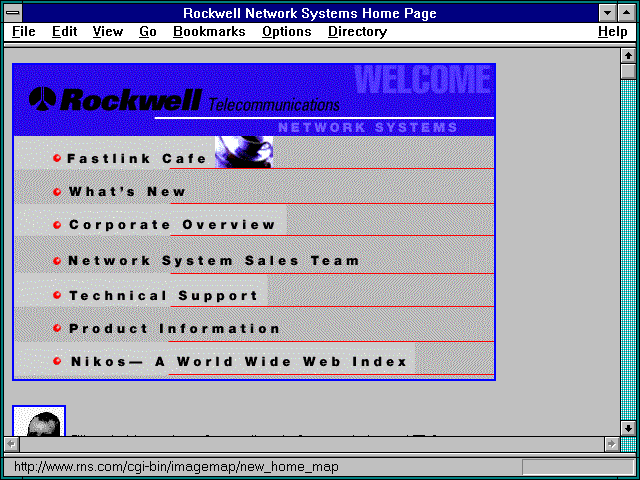
Task: Click the red bullet beside Network System Sales Team
Action: click(57, 260)
